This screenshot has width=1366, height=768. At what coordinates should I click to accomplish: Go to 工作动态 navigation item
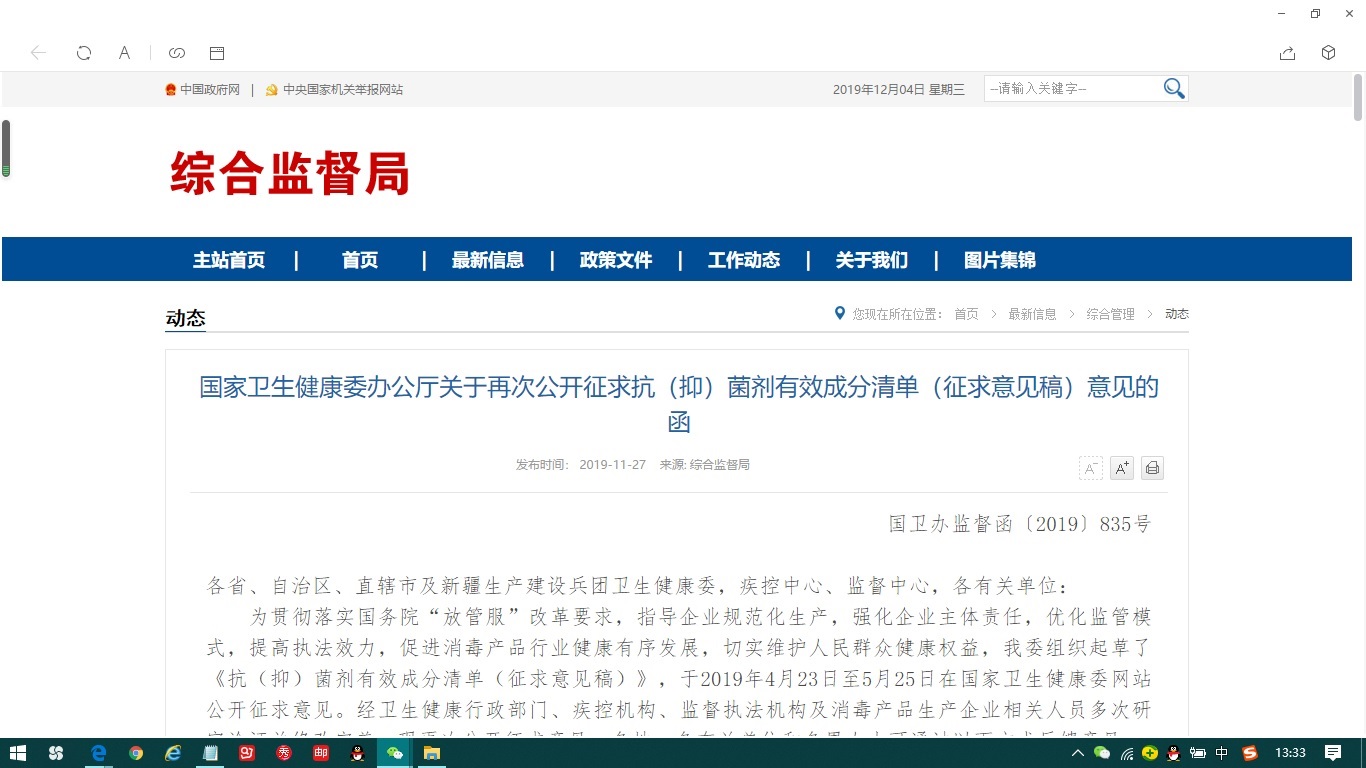point(743,260)
